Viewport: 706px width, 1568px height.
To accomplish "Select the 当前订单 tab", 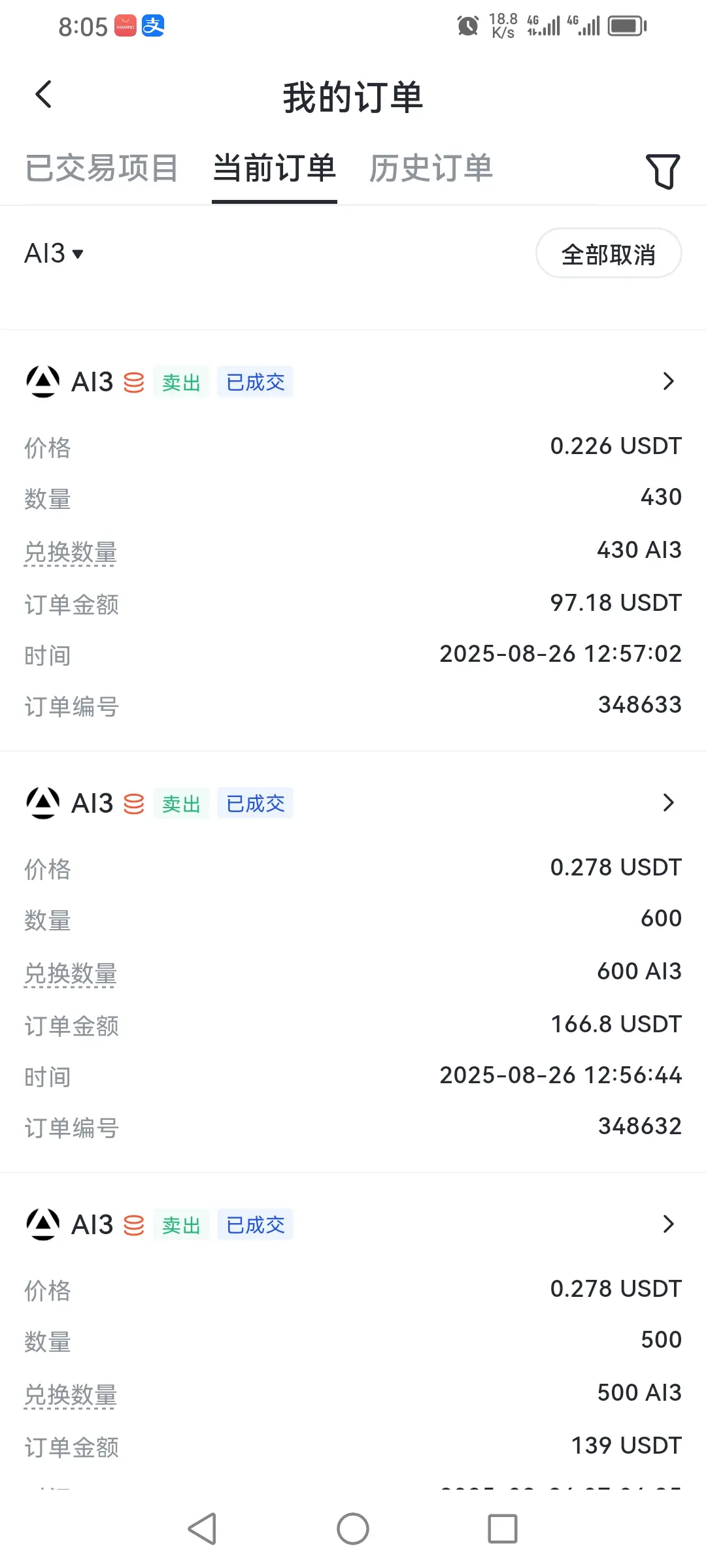I will 275,168.
